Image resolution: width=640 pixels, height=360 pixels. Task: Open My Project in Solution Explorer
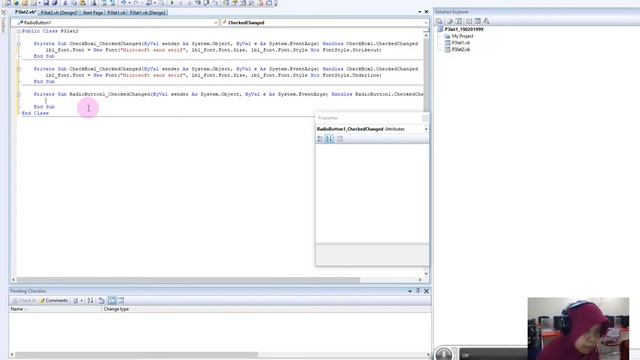462,36
